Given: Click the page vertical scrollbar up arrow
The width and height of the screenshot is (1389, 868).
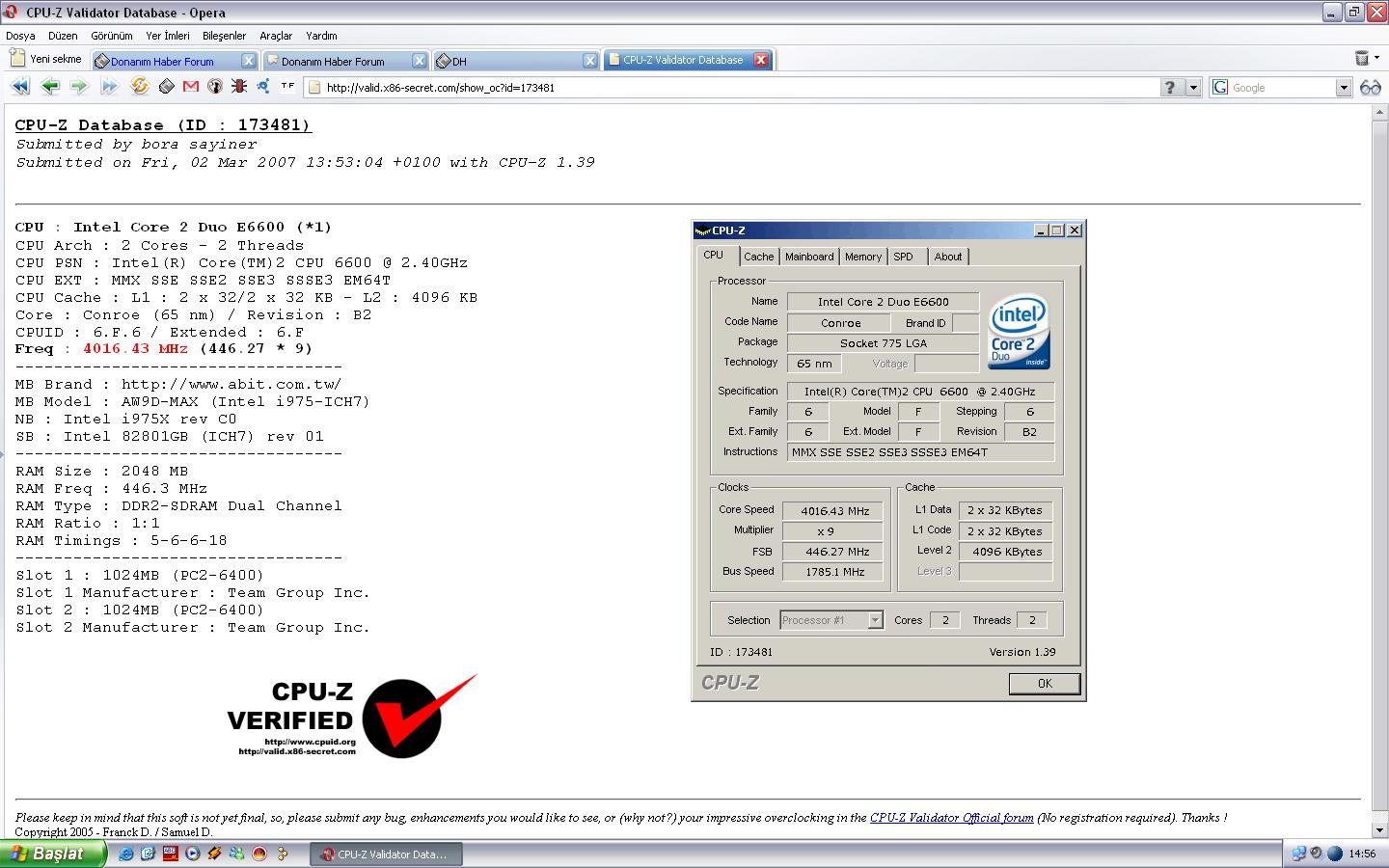Looking at the screenshot, I should pyautogui.click(x=1380, y=112).
